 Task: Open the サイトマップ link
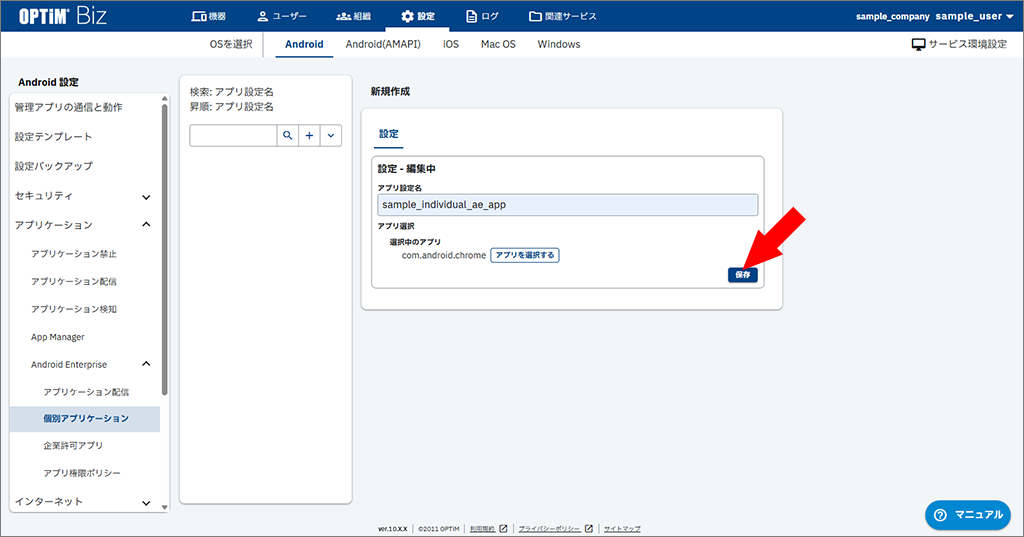(622, 529)
